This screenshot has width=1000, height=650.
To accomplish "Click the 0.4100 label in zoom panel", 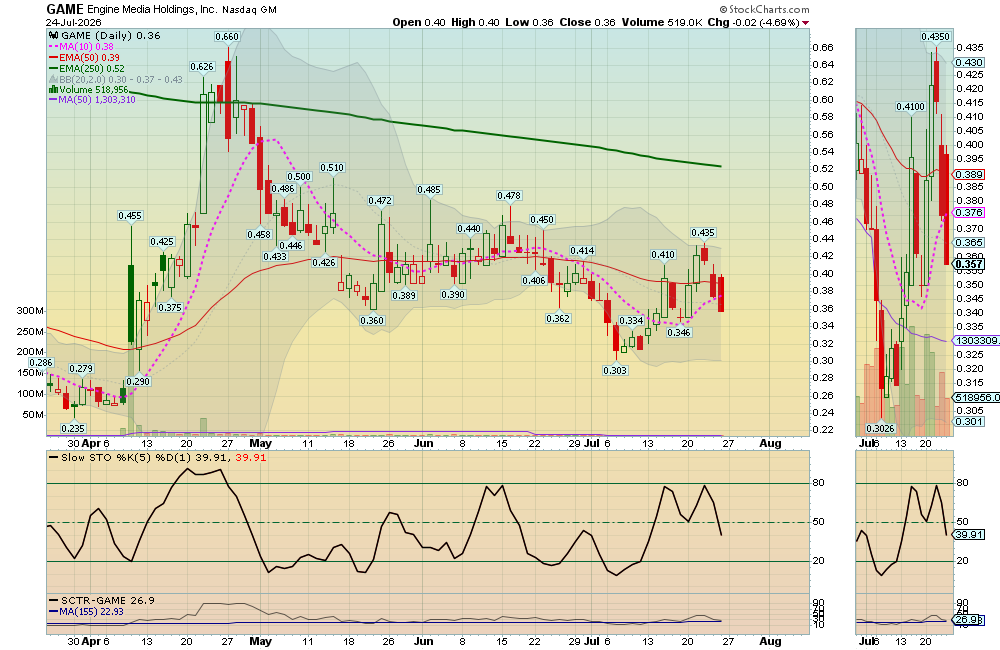I will click(x=910, y=107).
